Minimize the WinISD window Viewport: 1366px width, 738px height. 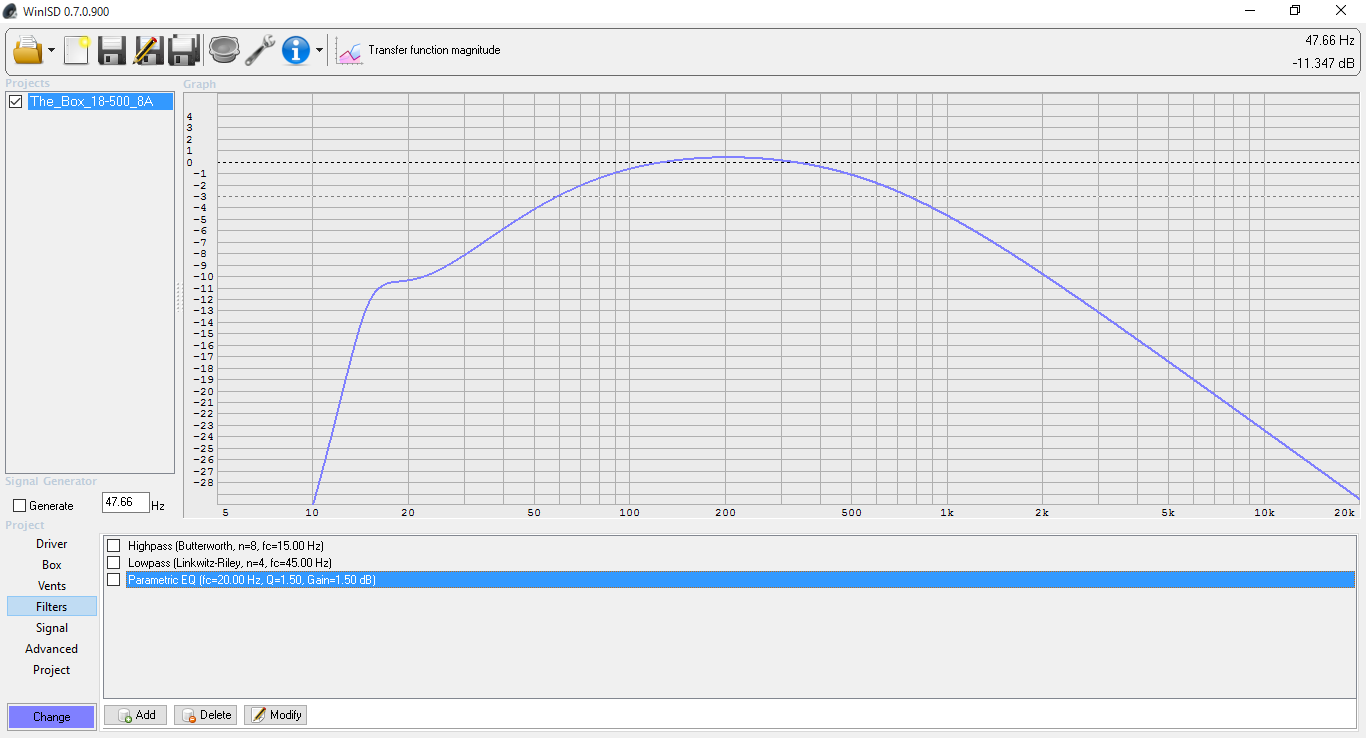point(1250,11)
